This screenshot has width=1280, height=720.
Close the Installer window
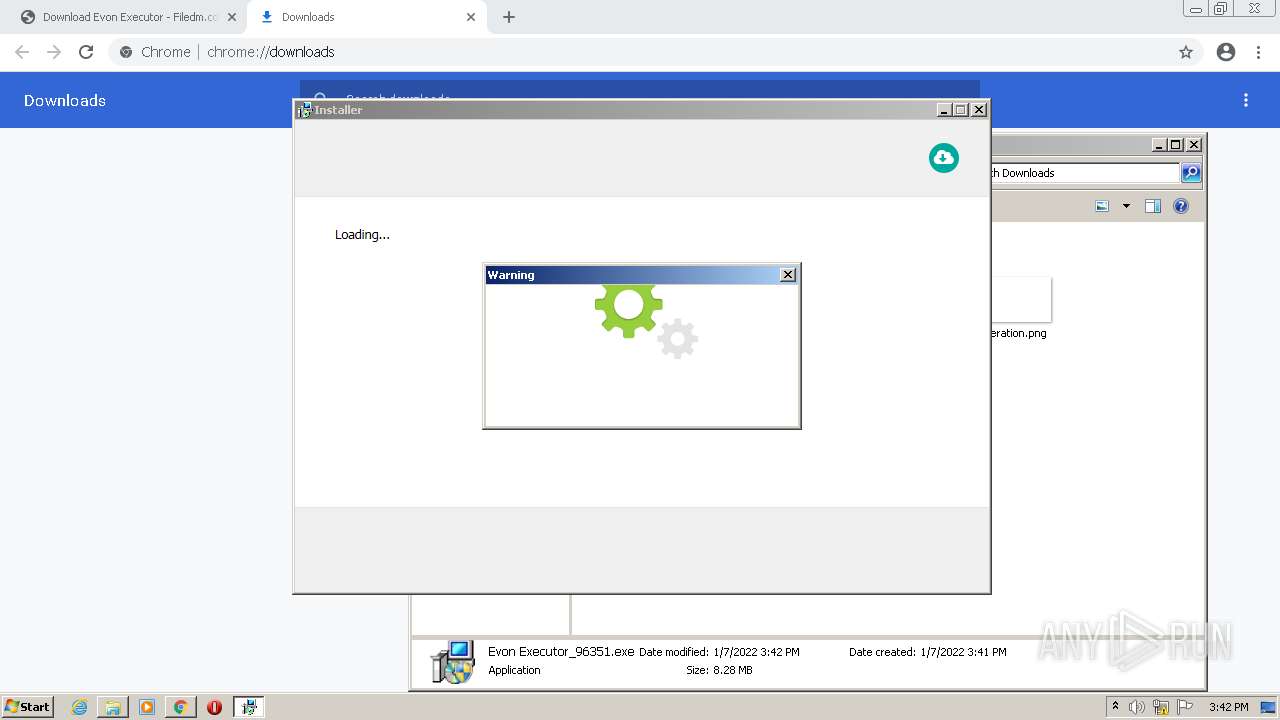(x=979, y=110)
